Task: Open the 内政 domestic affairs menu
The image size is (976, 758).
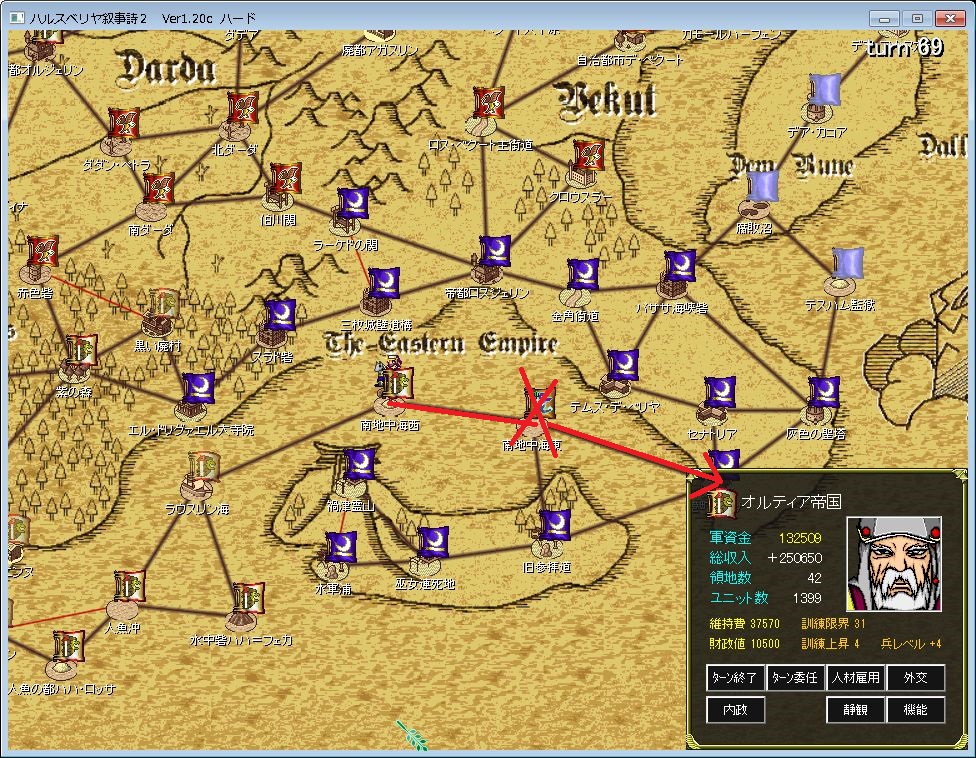Action: [x=735, y=709]
